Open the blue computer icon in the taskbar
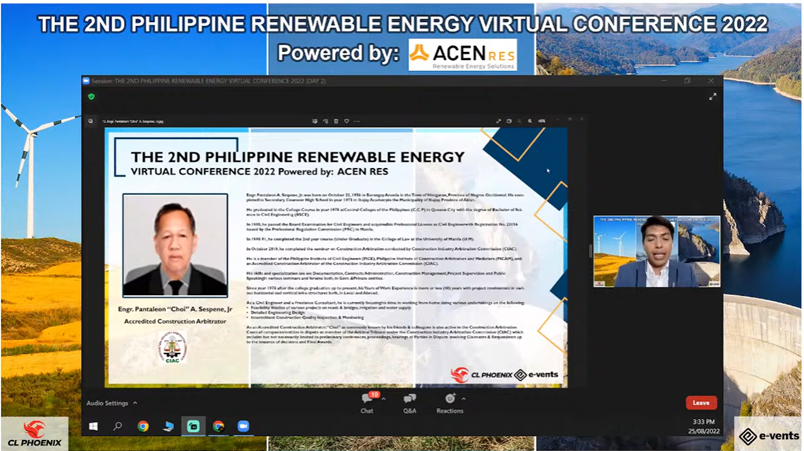 pos(168,426)
